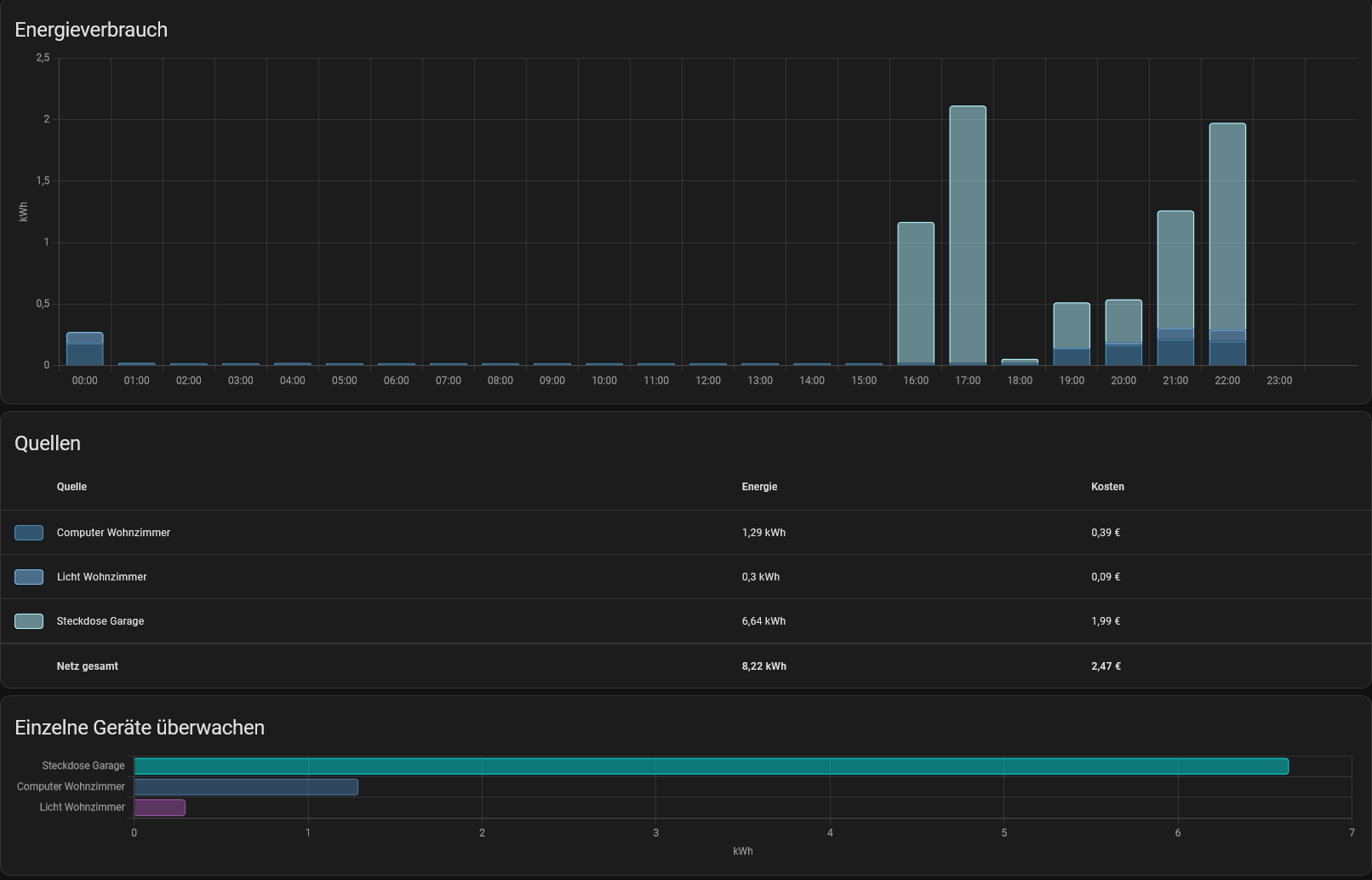
Task: Click the Energie column header
Action: pos(759,487)
